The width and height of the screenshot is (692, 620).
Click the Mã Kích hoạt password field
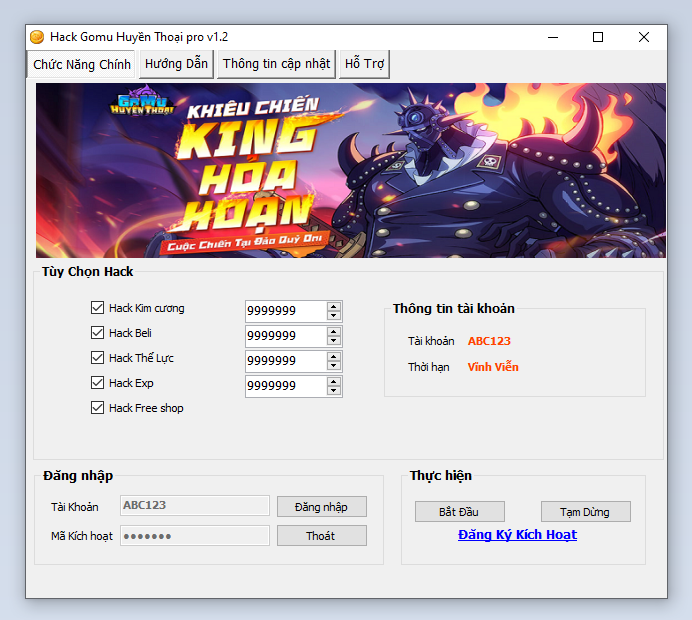point(195,536)
